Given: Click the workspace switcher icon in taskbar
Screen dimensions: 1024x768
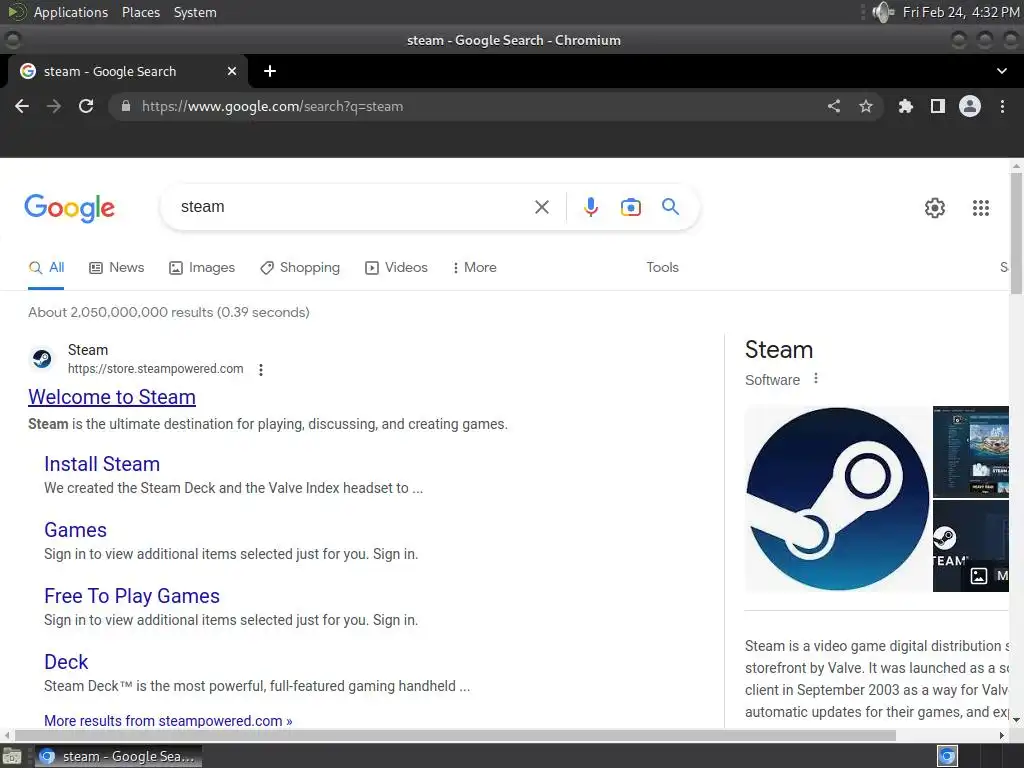Looking at the screenshot, I should [x=947, y=757].
